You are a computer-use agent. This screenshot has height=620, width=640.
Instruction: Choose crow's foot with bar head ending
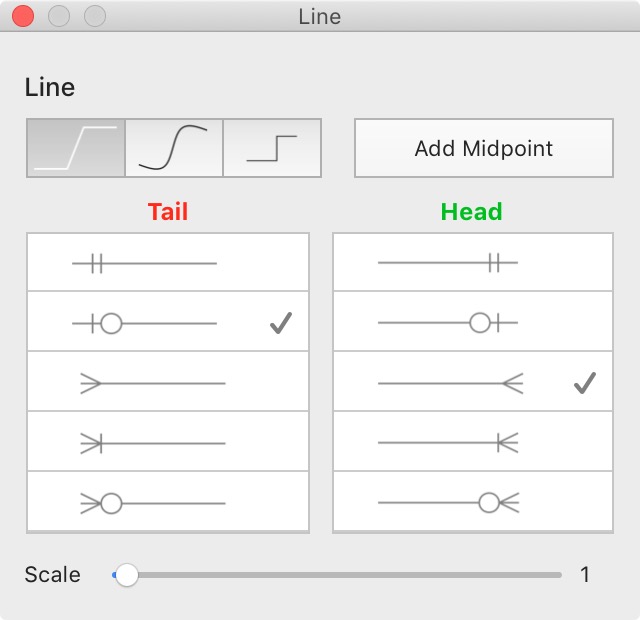(x=473, y=442)
